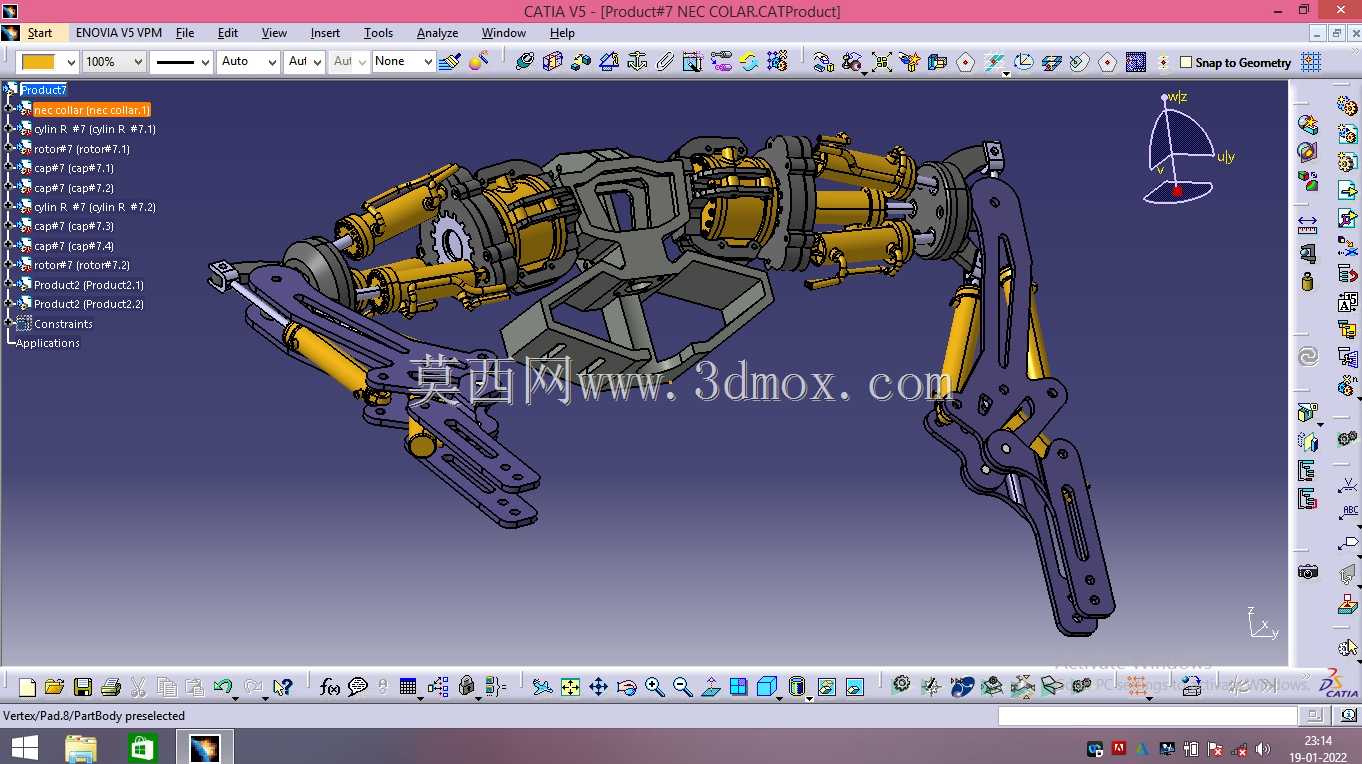Select rotor#7 (rotor#7.2) in the tree

coord(82,266)
